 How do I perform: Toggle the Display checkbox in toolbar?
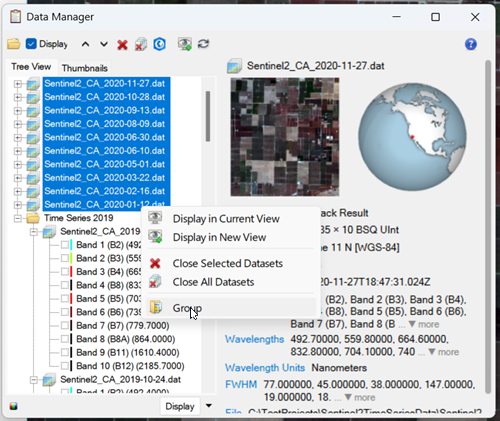pyautogui.click(x=31, y=44)
